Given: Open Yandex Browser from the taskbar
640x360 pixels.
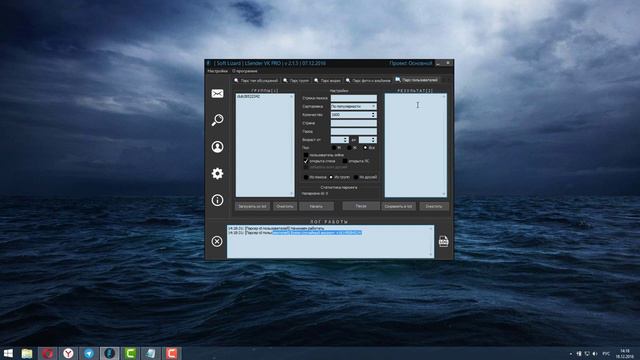Looking at the screenshot, I should [x=68, y=353].
